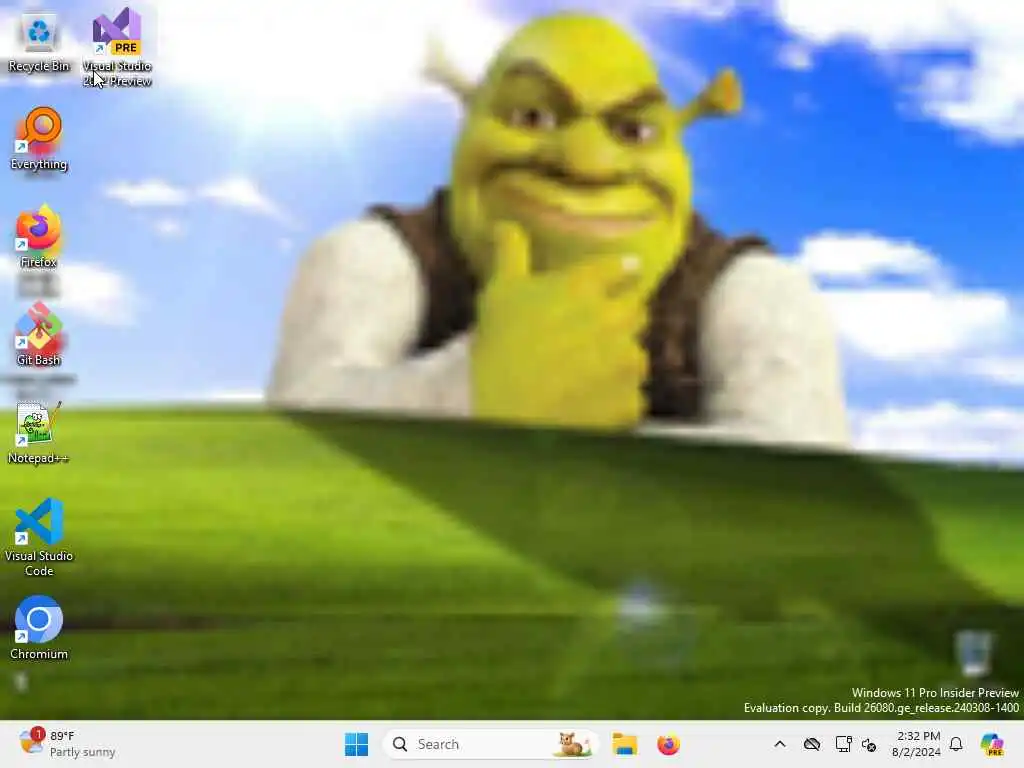
Task: Open Copilot Preview in the taskbar
Action: (992, 744)
